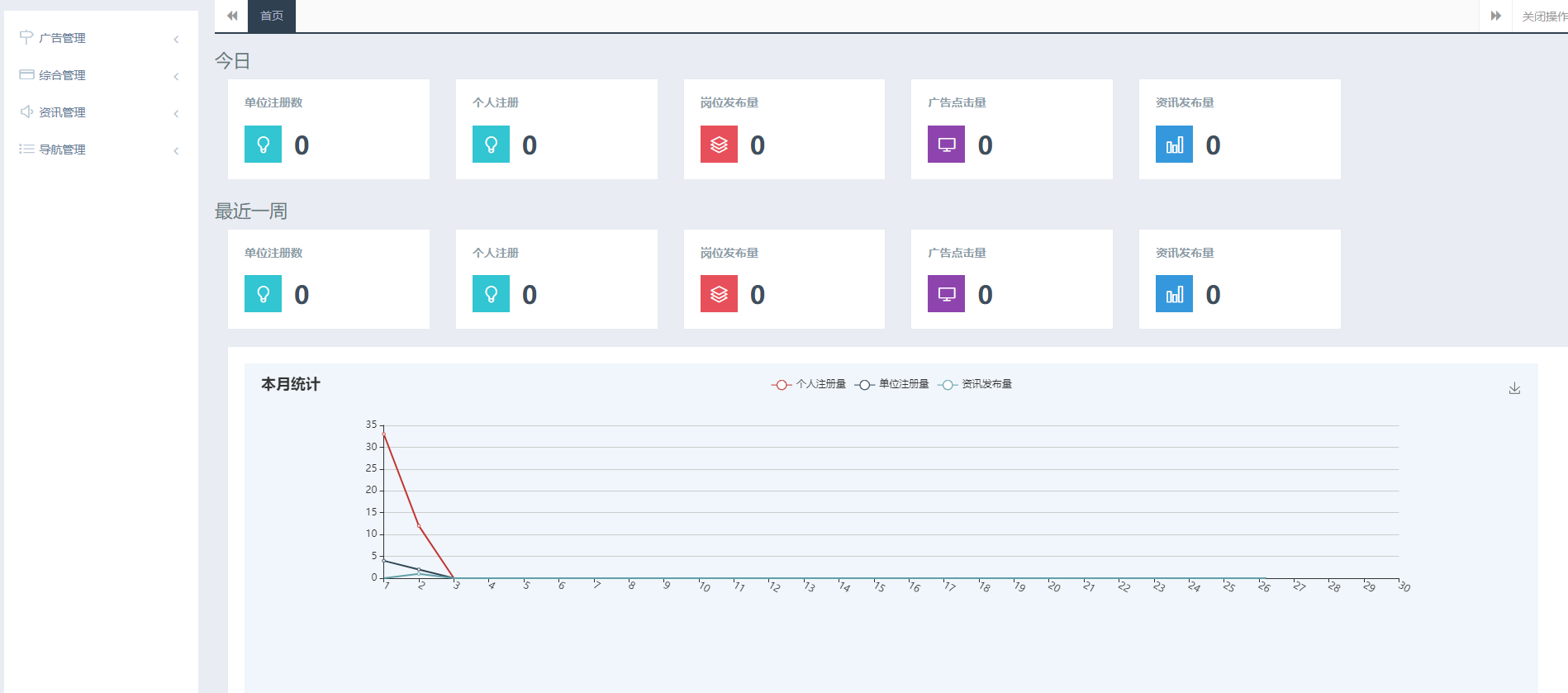
Task: Click today's 单位注册数 value 0
Action: (302, 145)
